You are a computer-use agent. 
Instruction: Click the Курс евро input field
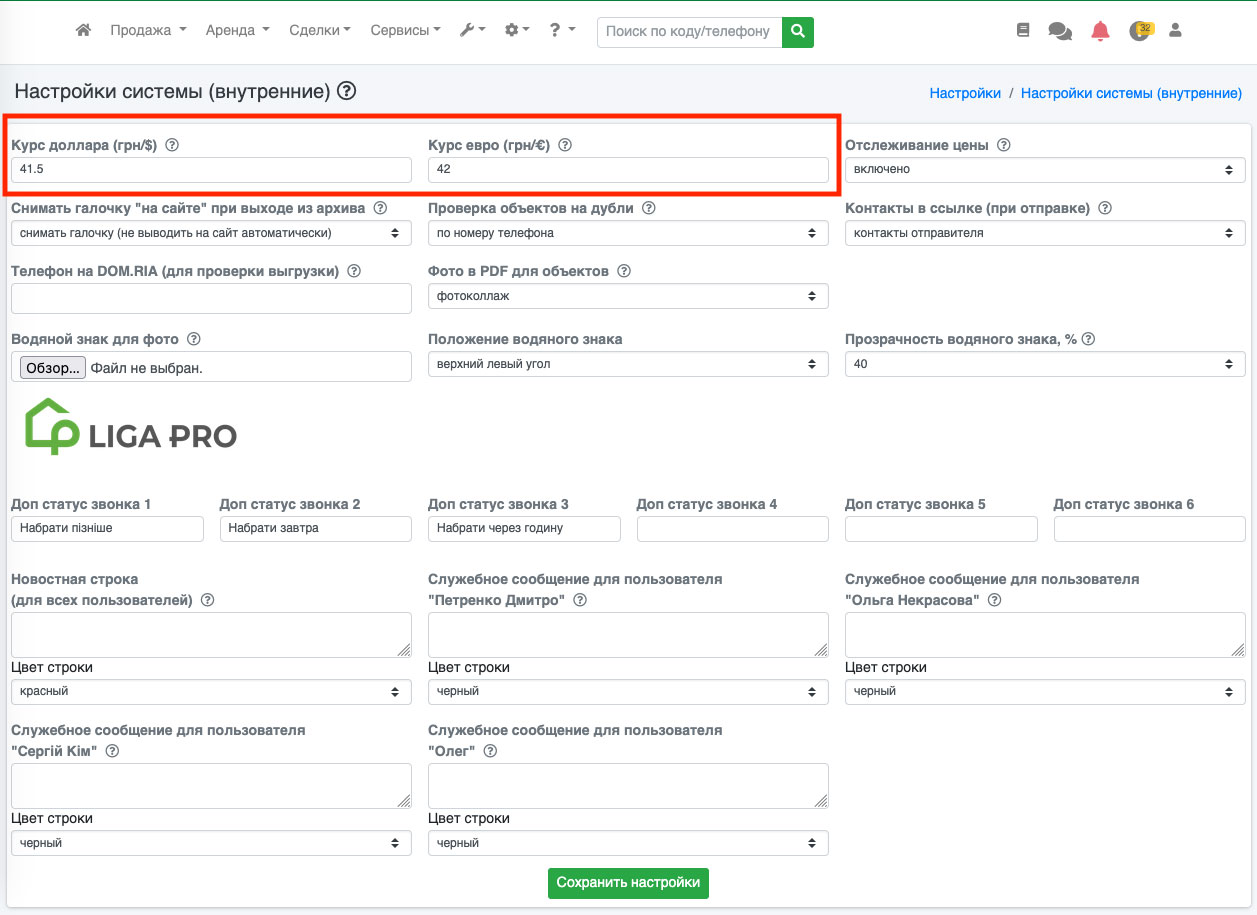(x=628, y=170)
